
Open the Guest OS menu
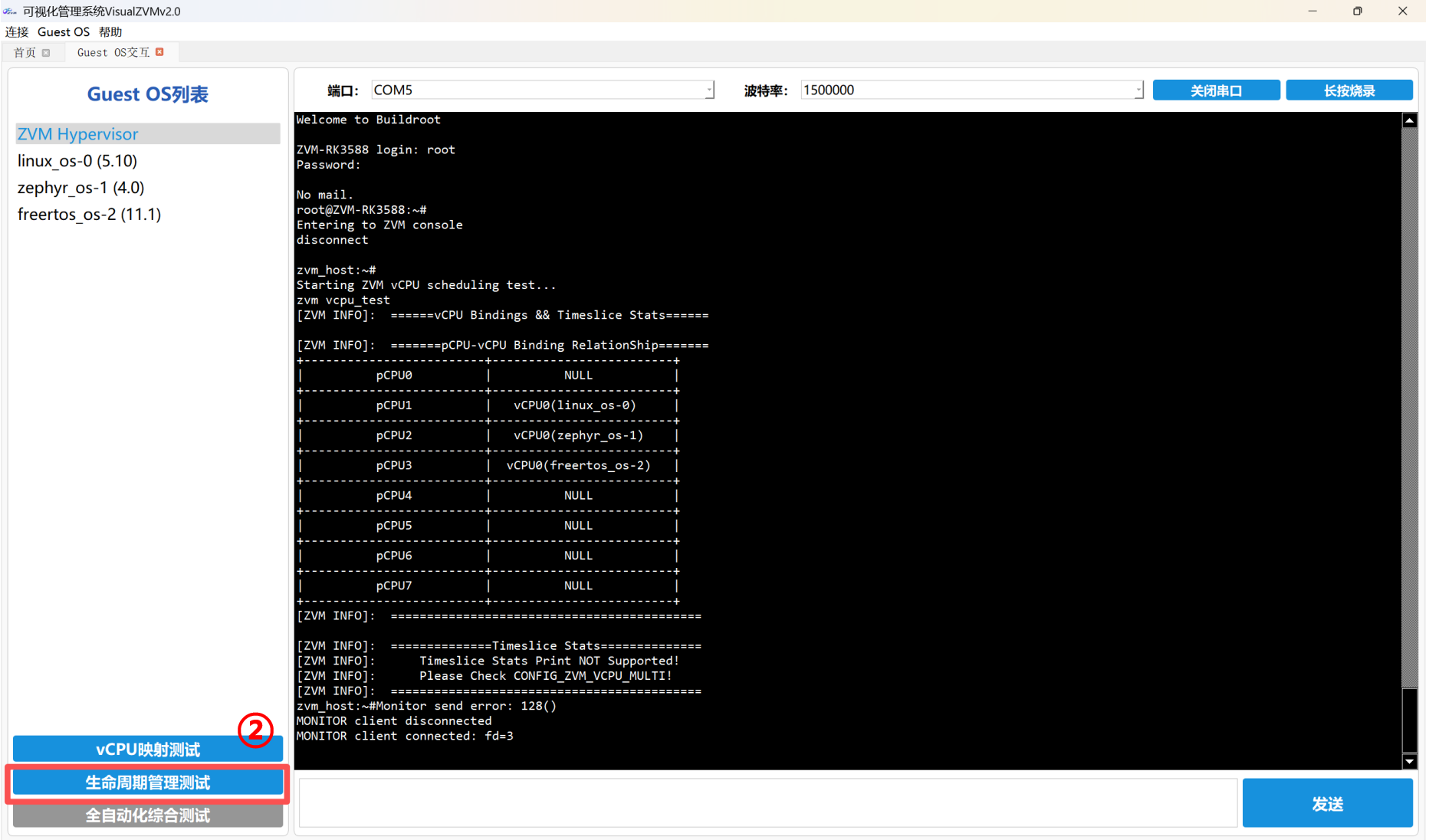click(64, 32)
